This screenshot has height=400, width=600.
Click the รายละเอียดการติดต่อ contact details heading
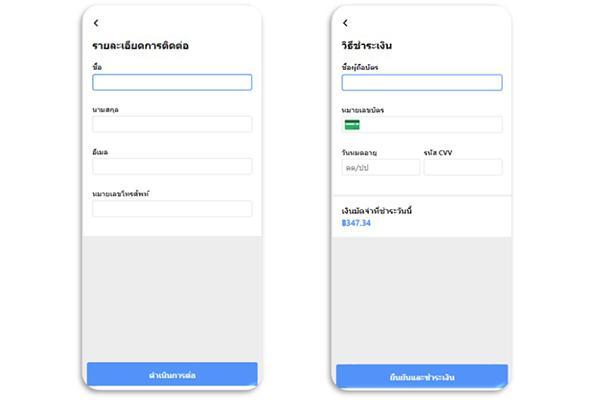click(x=140, y=46)
